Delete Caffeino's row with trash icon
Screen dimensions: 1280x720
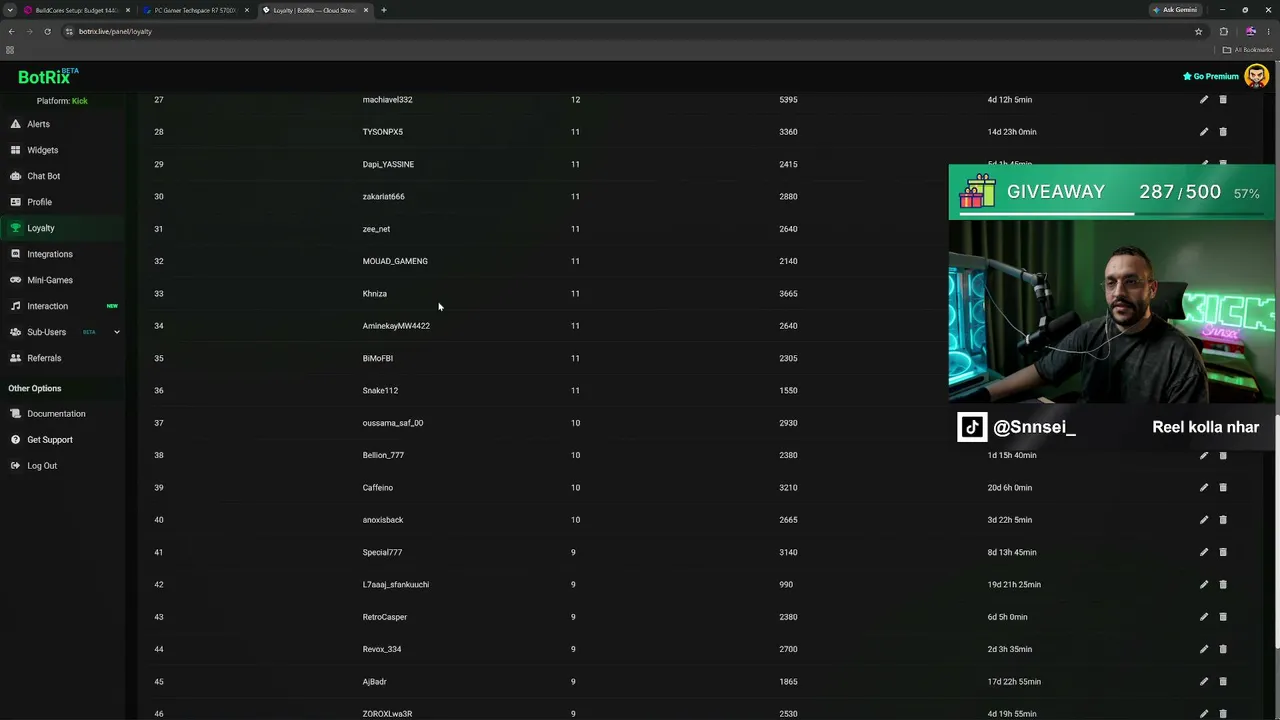1223,488
